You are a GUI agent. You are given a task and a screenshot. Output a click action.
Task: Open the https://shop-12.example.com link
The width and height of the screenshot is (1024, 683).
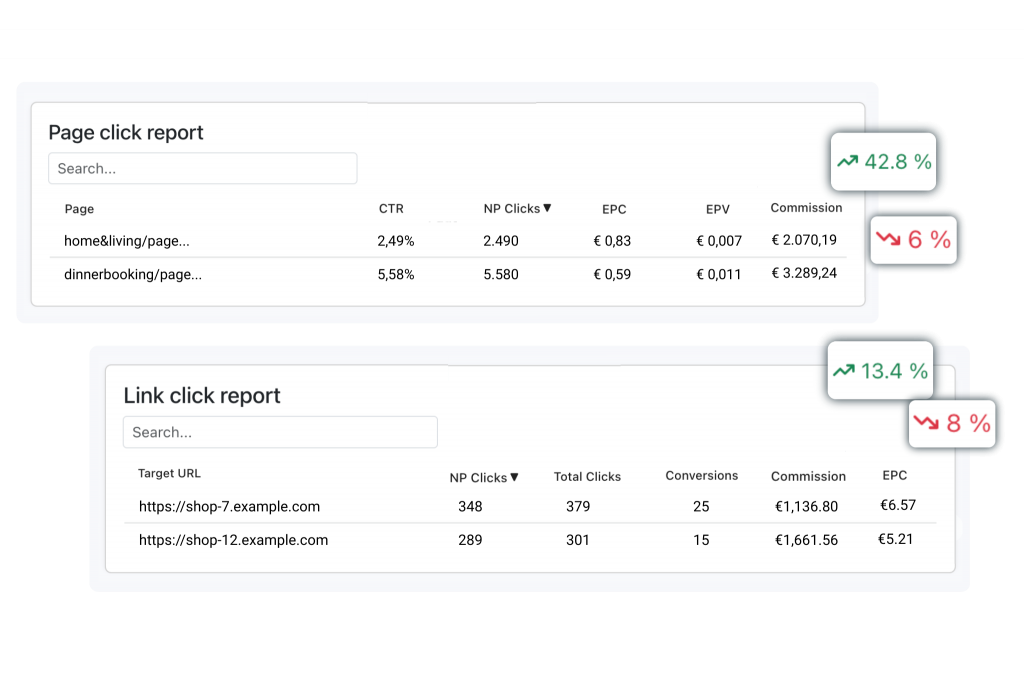point(233,540)
